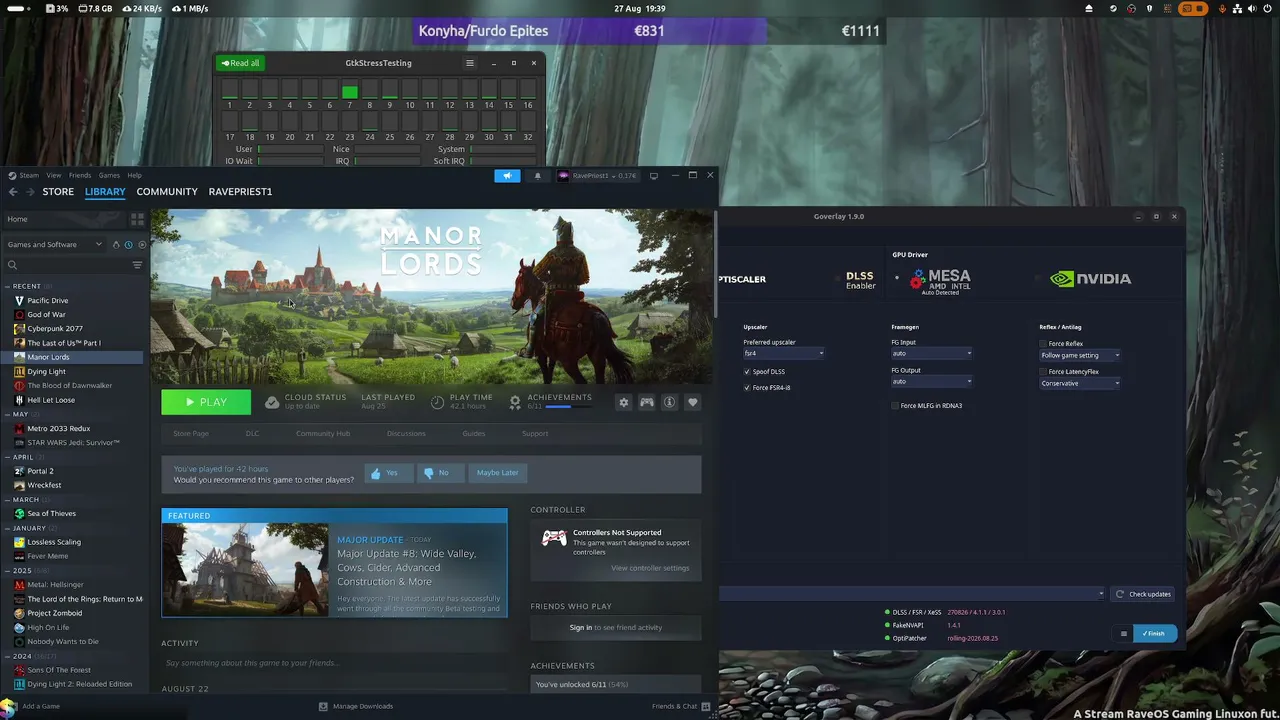The image size is (1280, 720).
Task: Open the featured Major Update #8 thumbnail
Action: (x=245, y=570)
